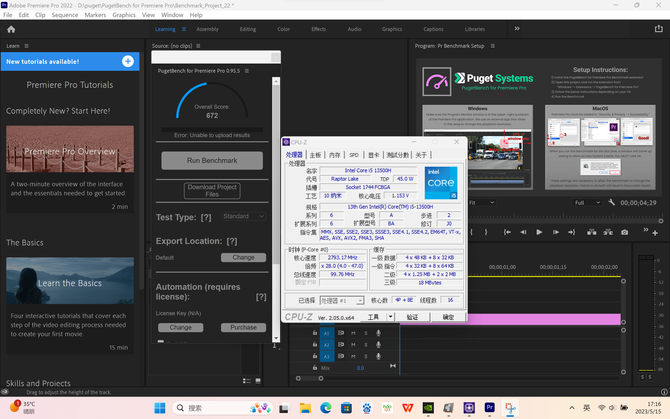Toggle track lock on A3
This screenshot has height=419, width=670.
tap(315, 356)
